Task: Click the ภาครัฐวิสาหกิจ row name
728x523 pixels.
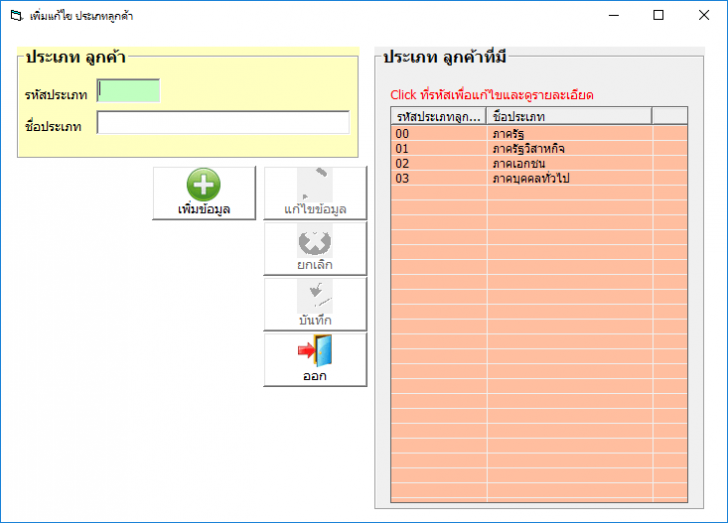Action: (x=528, y=149)
